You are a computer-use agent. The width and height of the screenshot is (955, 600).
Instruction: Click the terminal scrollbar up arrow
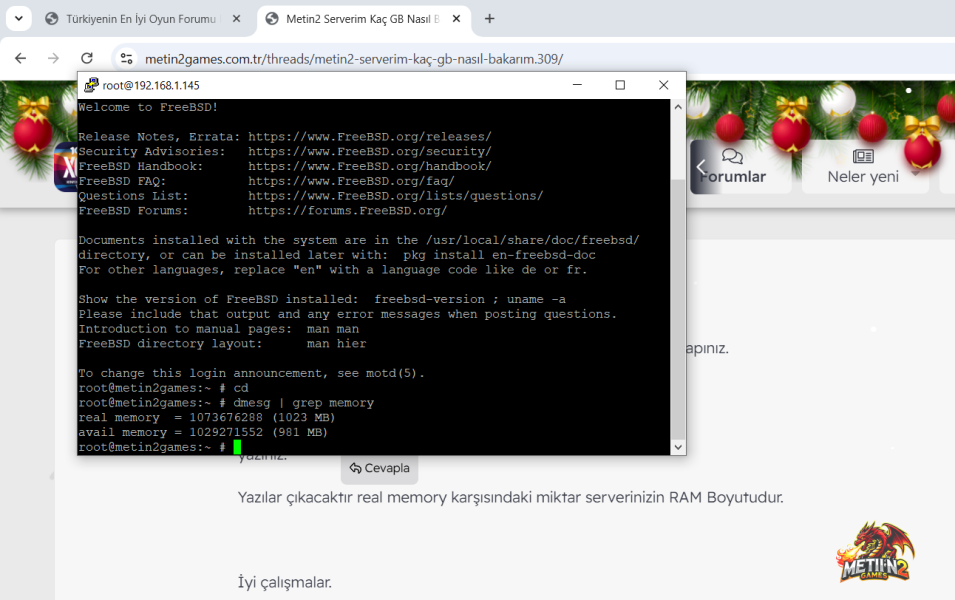pyautogui.click(x=678, y=107)
